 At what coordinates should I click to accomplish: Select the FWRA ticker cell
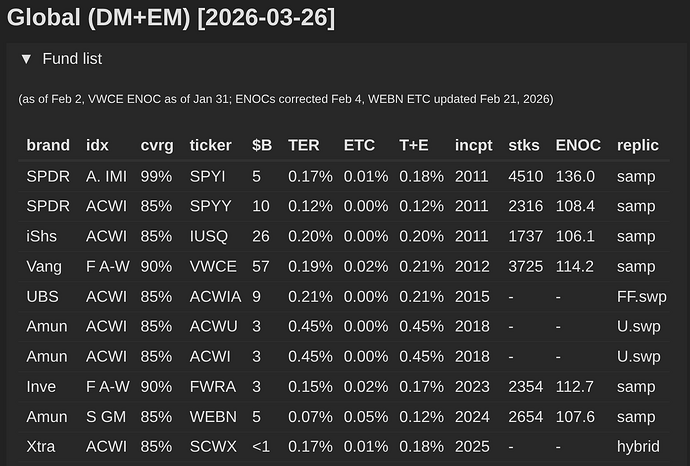[x=213, y=386]
